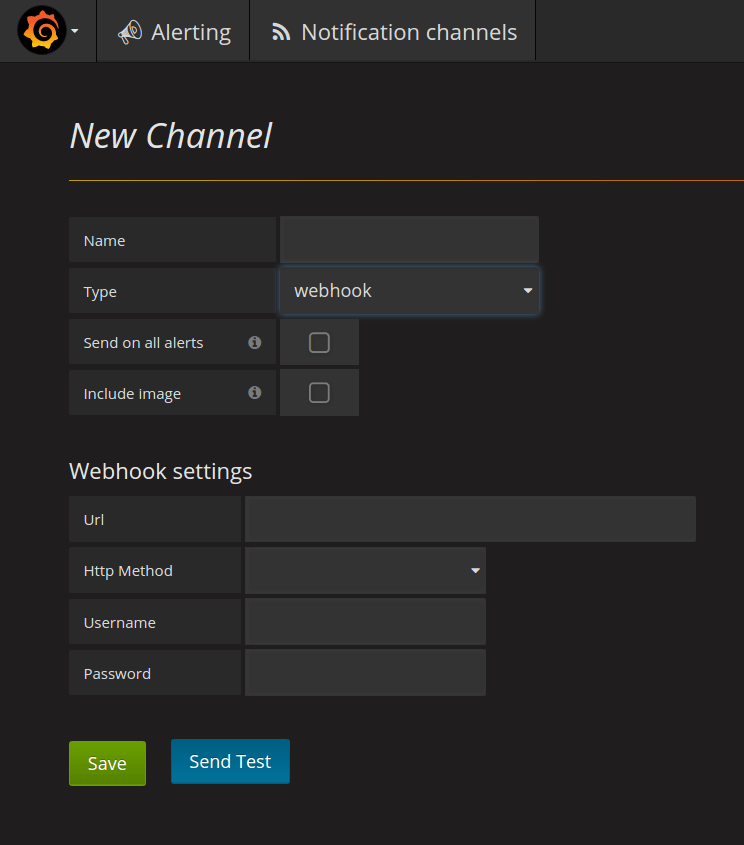Click the Webhook settings section title

click(x=160, y=471)
